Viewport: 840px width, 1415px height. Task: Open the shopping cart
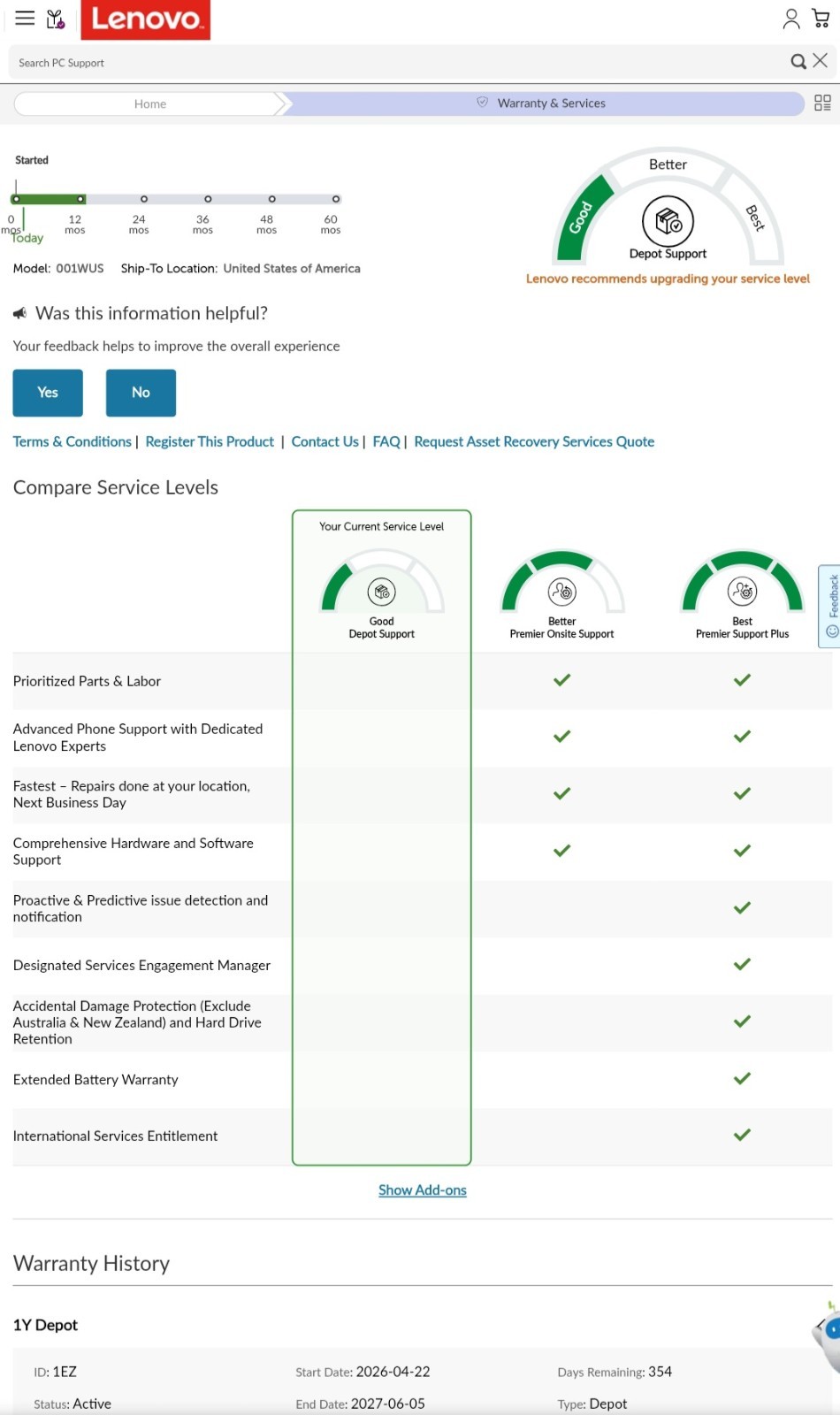tap(821, 18)
